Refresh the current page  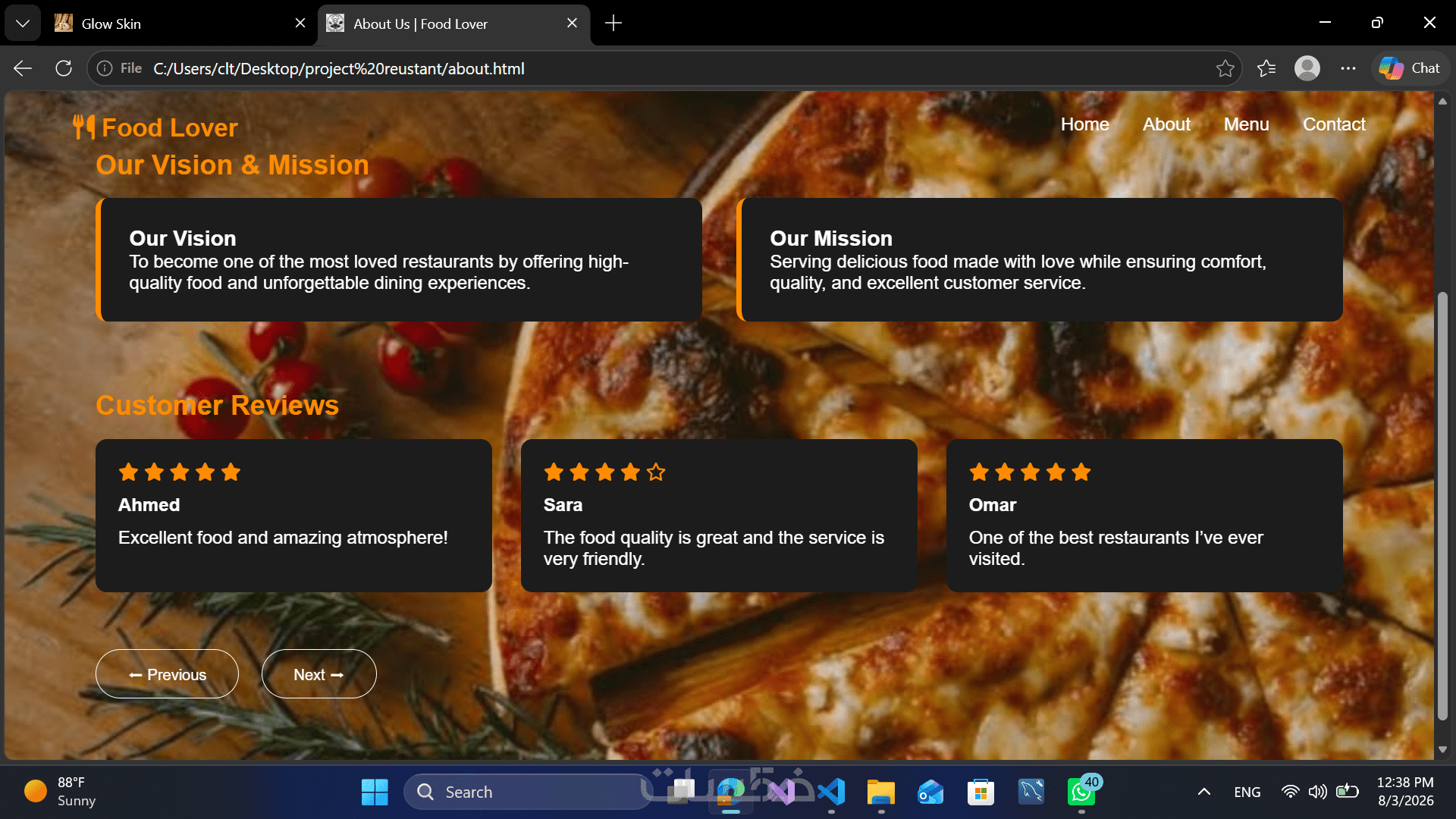point(64,68)
